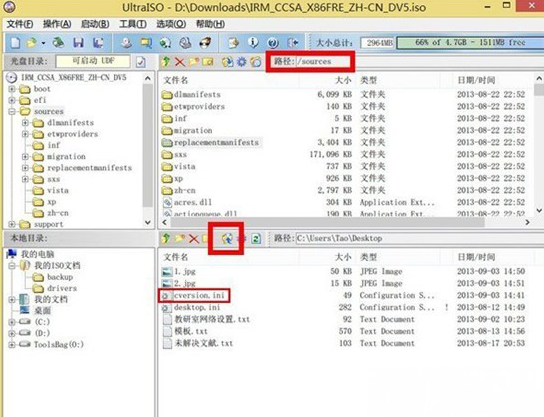
Task: Open dropdown arrow next to Open icon
Action: [43, 43]
